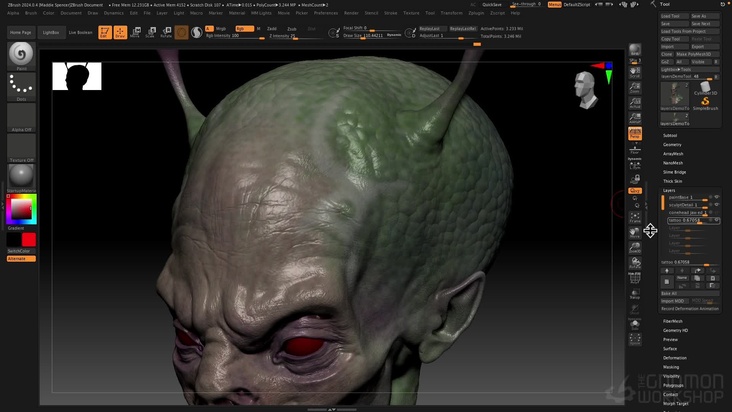
Task: Toggle the Zsub mode
Action: [x=292, y=29]
